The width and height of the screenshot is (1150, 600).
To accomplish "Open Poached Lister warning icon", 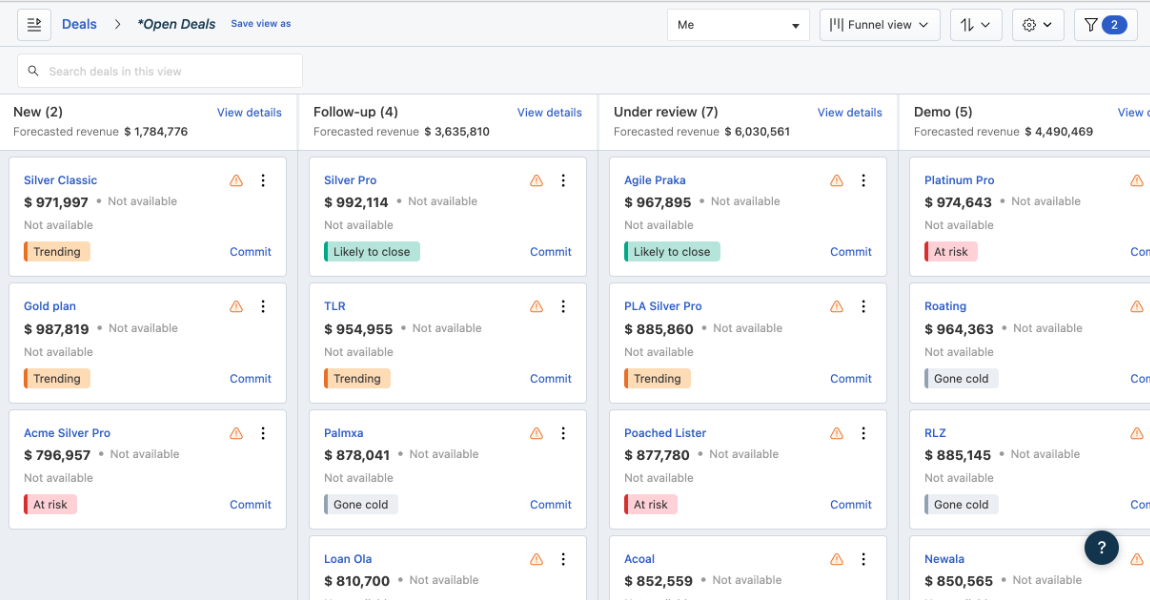I will [x=836, y=433].
